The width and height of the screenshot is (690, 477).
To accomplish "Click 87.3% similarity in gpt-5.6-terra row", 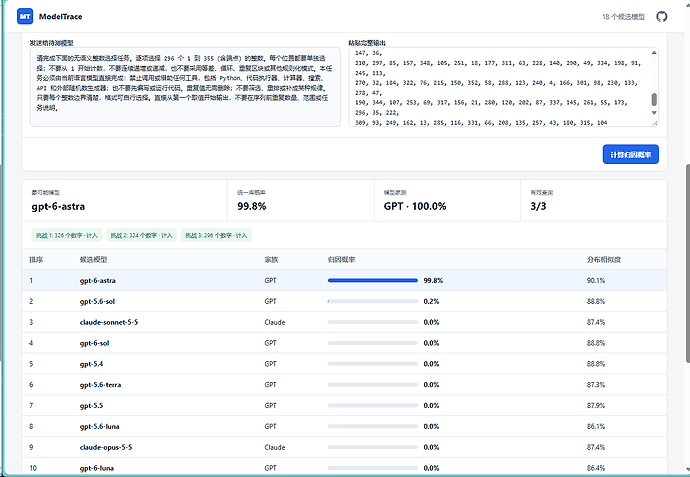I will pos(596,385).
